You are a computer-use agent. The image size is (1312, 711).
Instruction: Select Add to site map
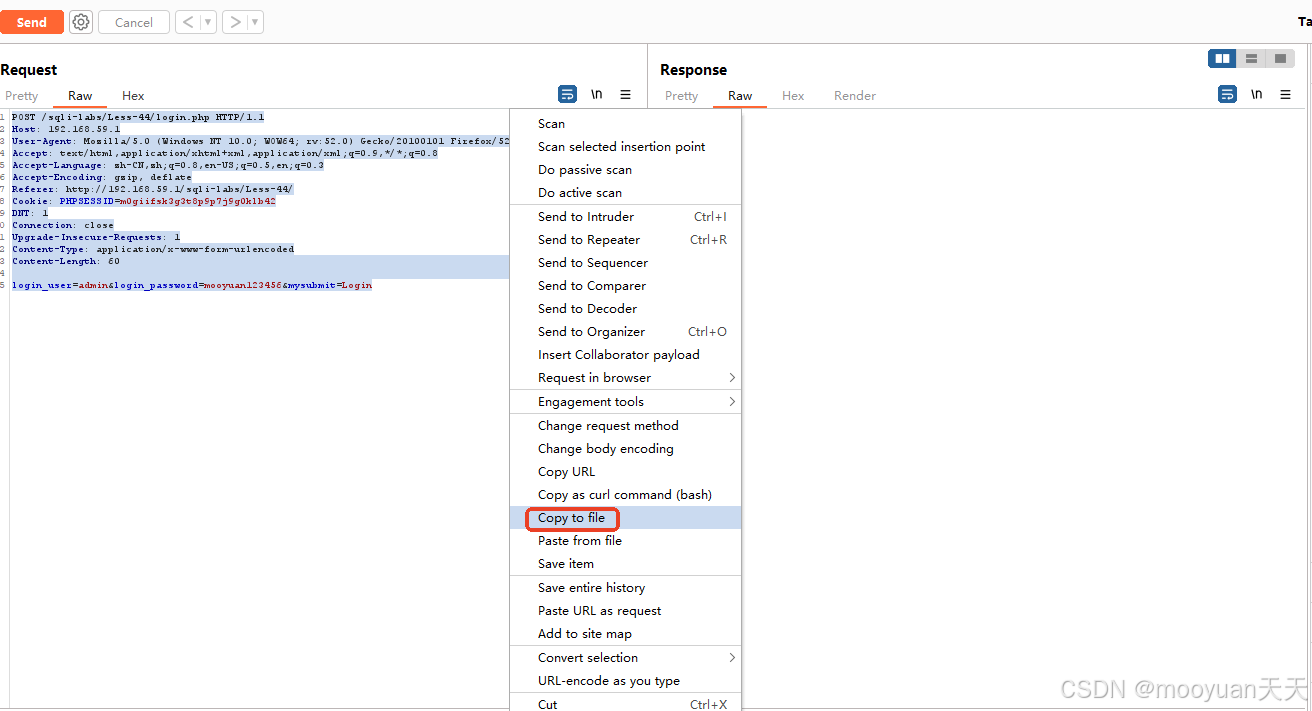[625, 634]
